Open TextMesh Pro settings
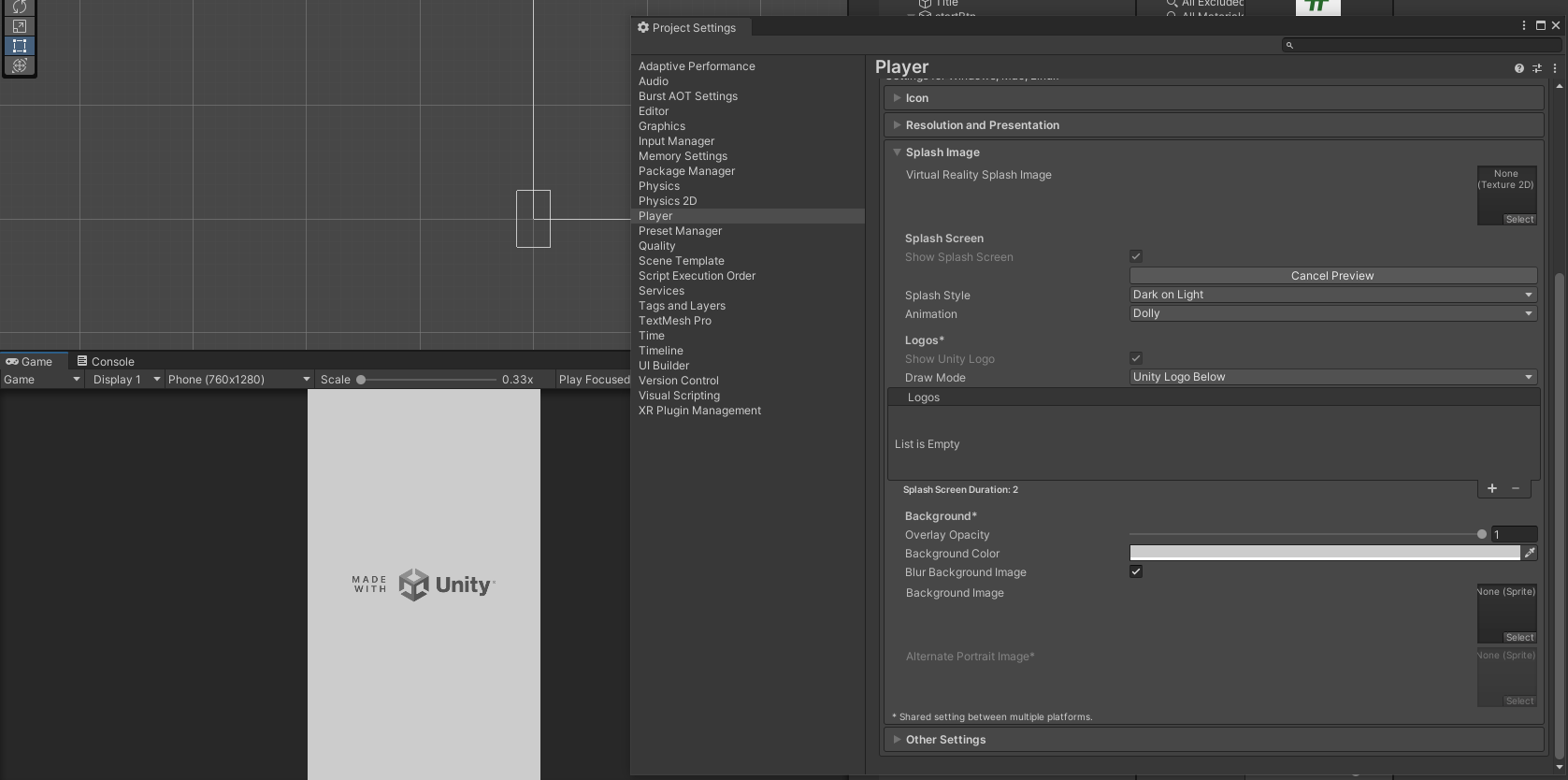Image resolution: width=1568 pixels, height=780 pixels. [675, 321]
